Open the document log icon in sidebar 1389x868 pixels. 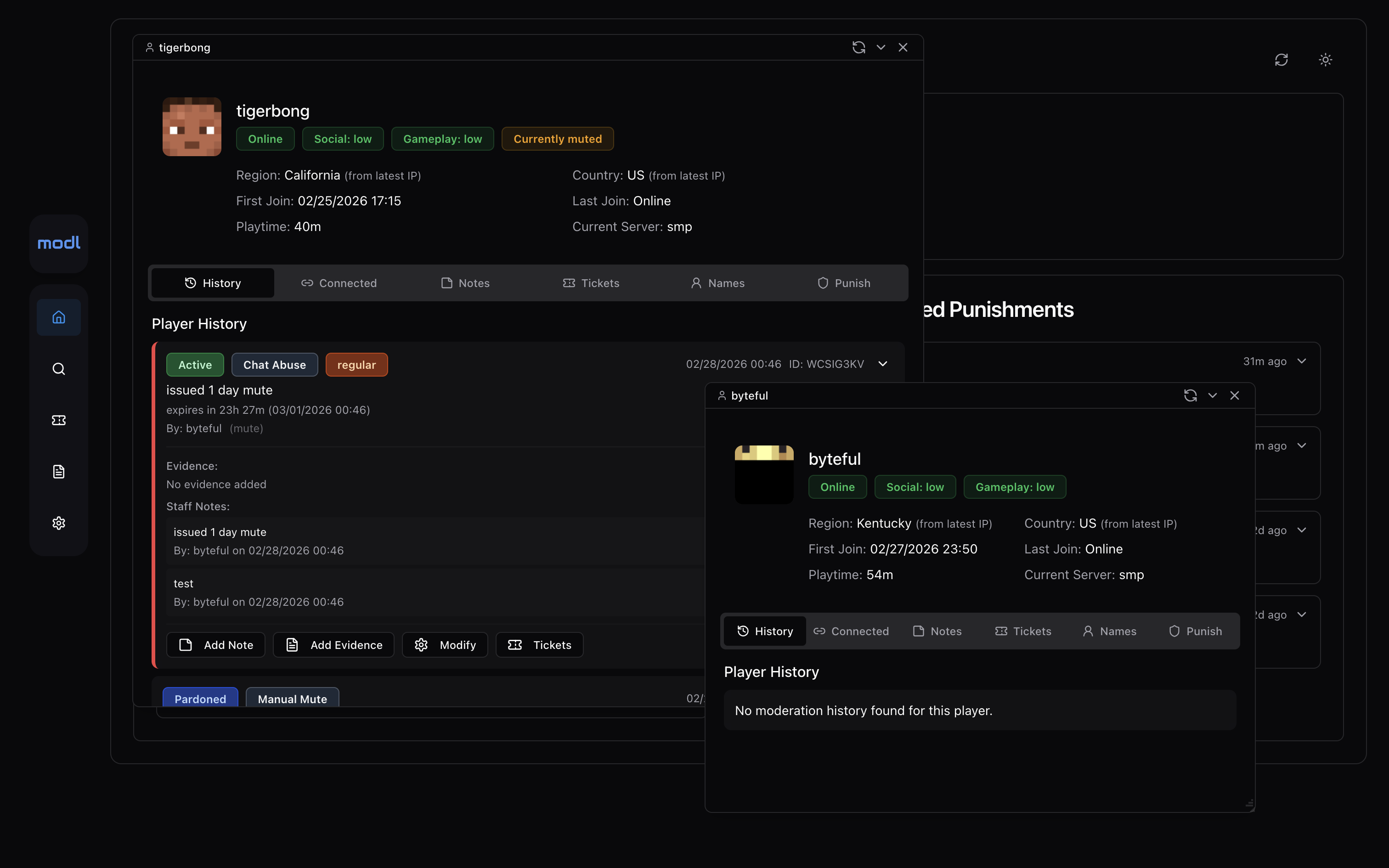click(x=58, y=471)
